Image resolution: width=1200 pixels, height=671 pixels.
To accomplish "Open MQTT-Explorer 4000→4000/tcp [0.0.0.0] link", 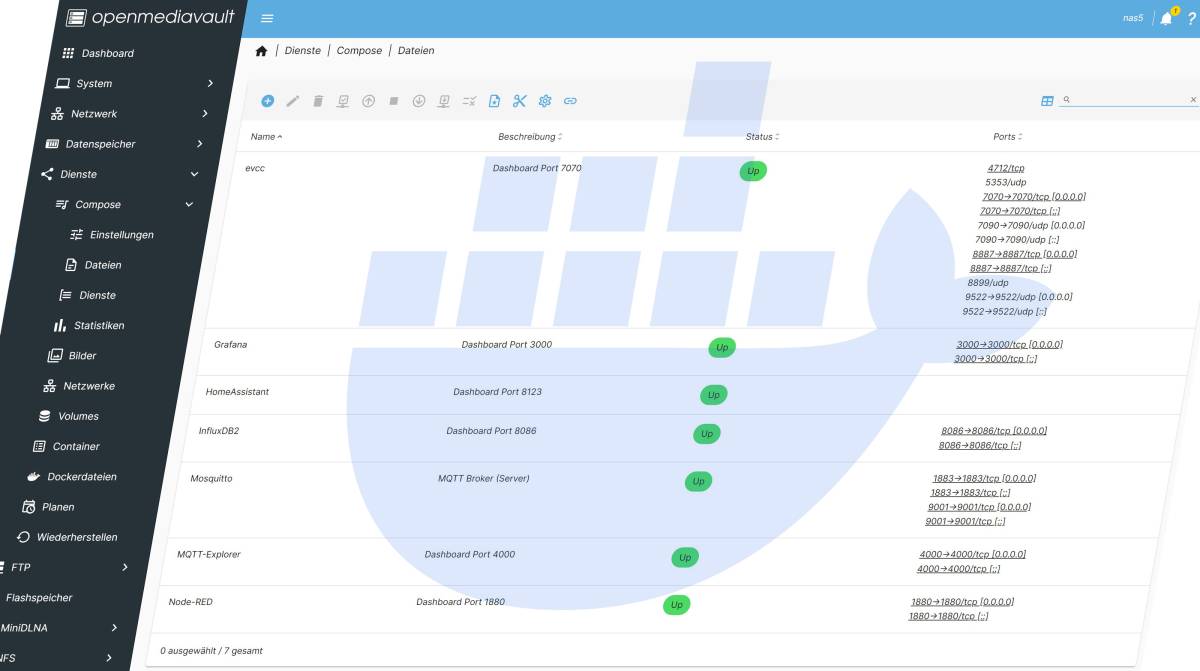I will tap(972, 555).
